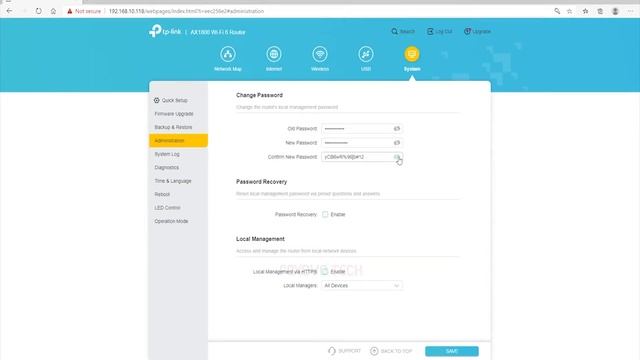Open the USB section icon
This screenshot has width=640, height=360.
[x=366, y=54]
